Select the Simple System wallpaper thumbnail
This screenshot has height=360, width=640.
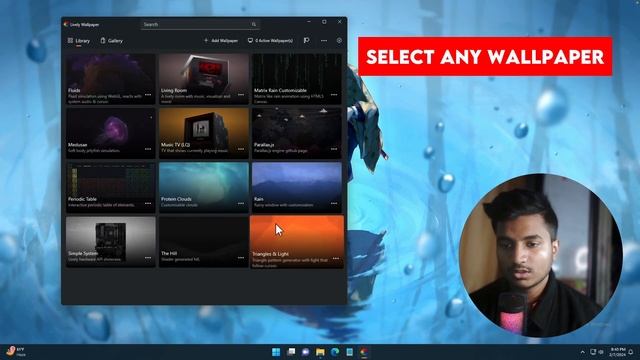click(x=111, y=242)
